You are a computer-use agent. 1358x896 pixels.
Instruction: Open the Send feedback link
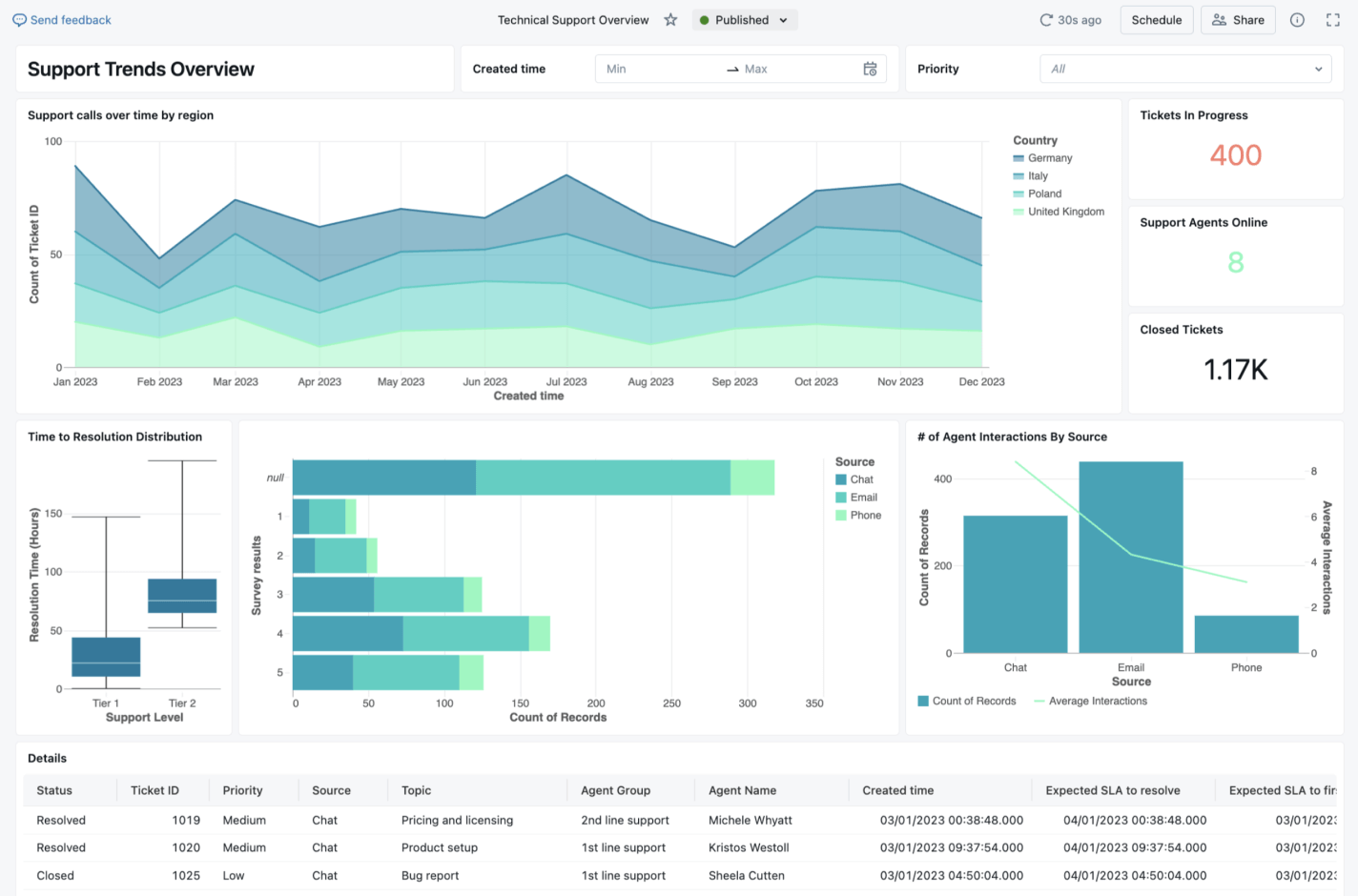click(x=71, y=20)
